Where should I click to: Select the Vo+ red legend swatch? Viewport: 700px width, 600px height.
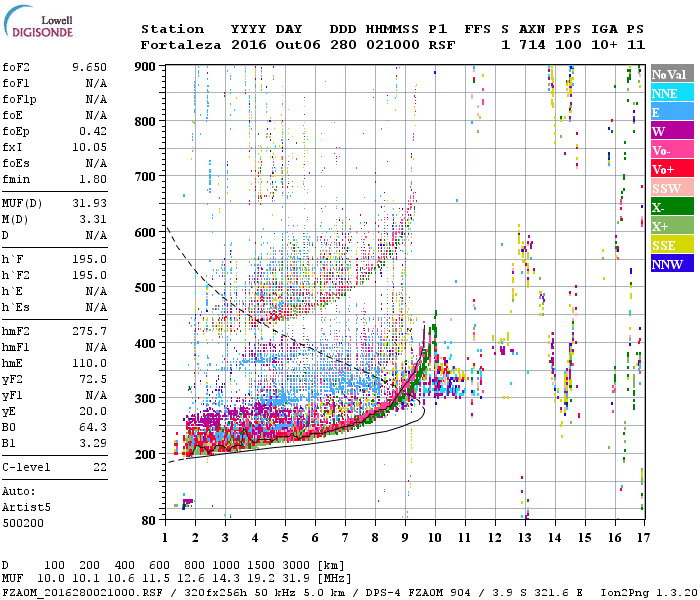(x=672, y=169)
